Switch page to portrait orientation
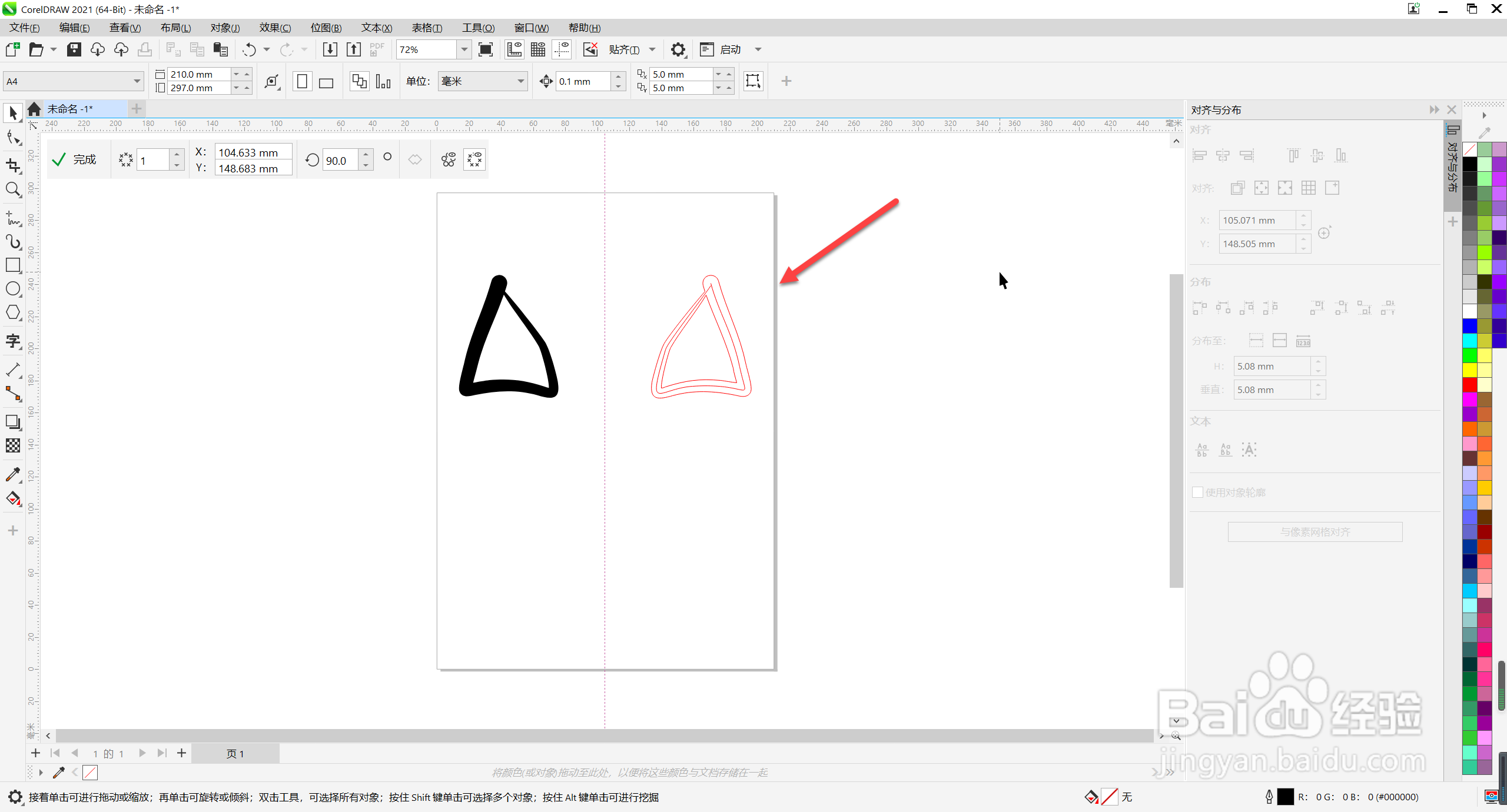The width and height of the screenshot is (1507, 812). 302,81
